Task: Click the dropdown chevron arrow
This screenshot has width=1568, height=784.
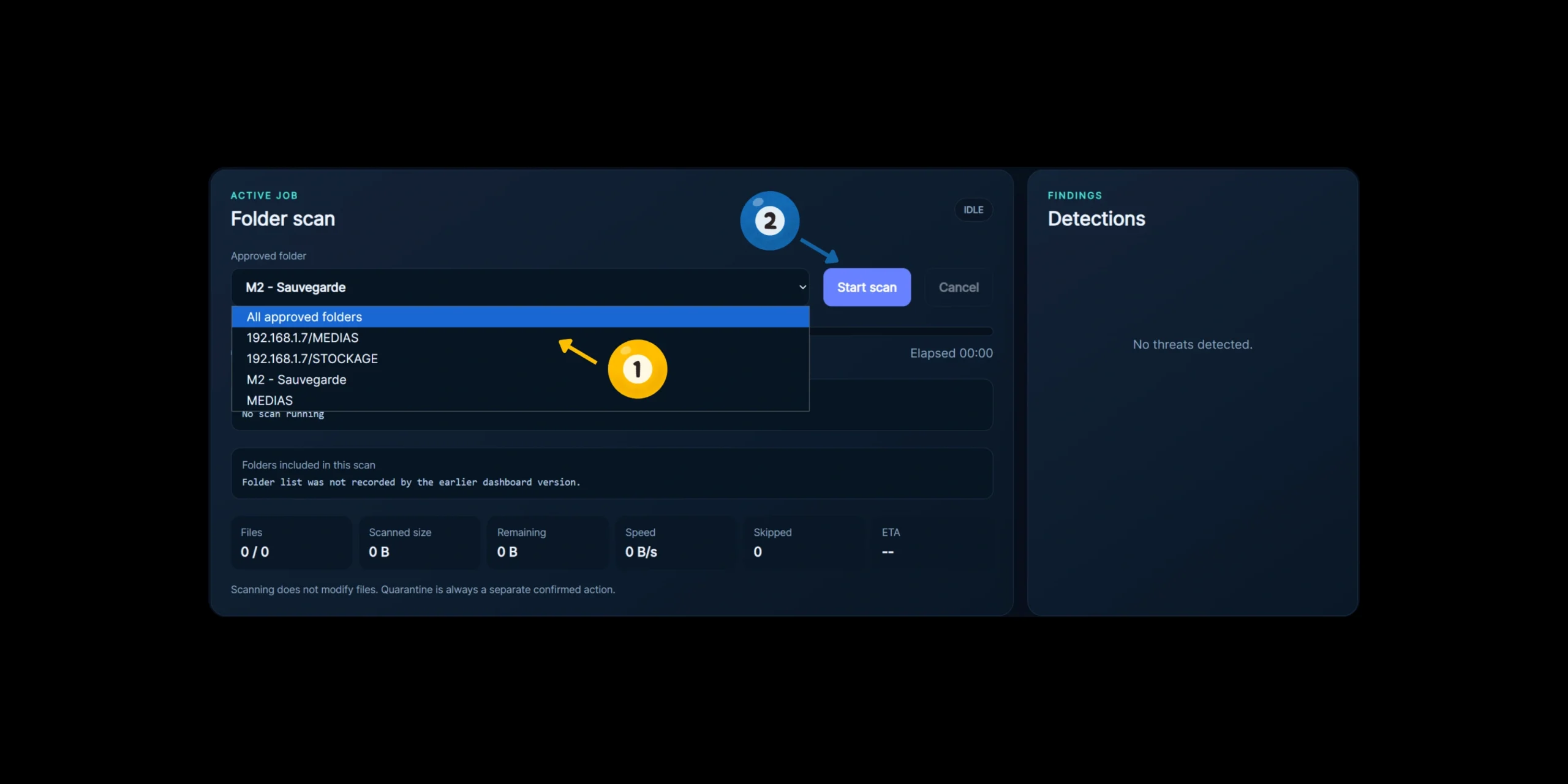Action: (x=802, y=287)
